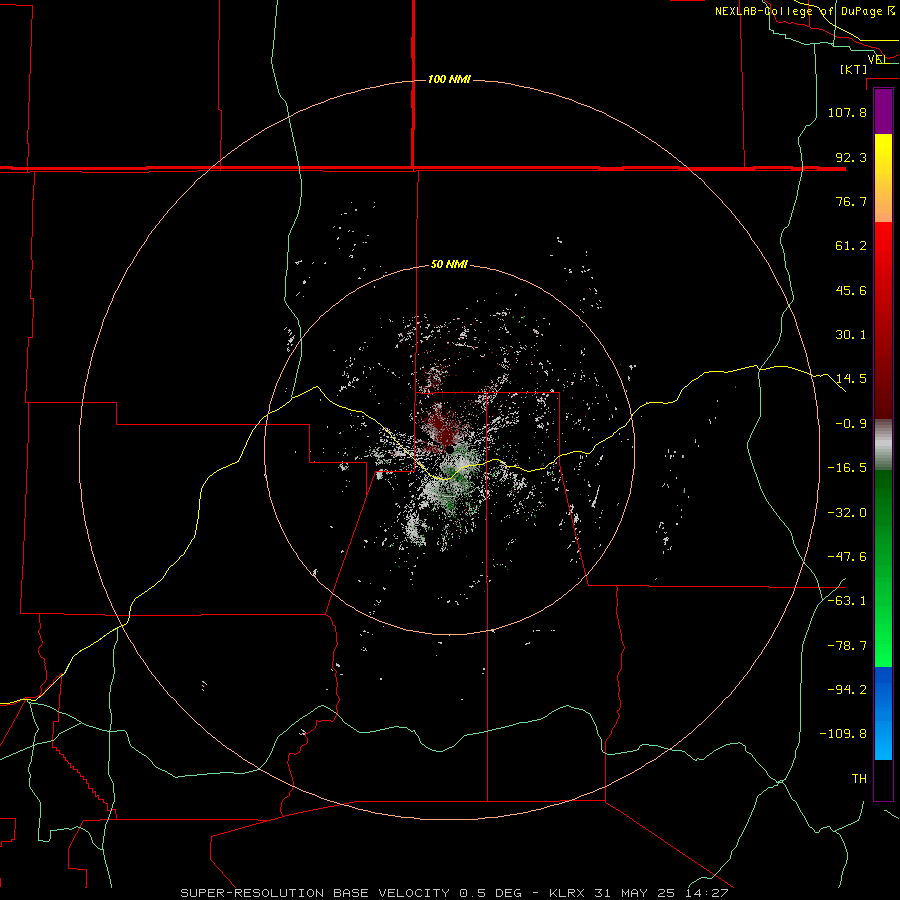Click the 30.1 scale label

tap(851, 335)
